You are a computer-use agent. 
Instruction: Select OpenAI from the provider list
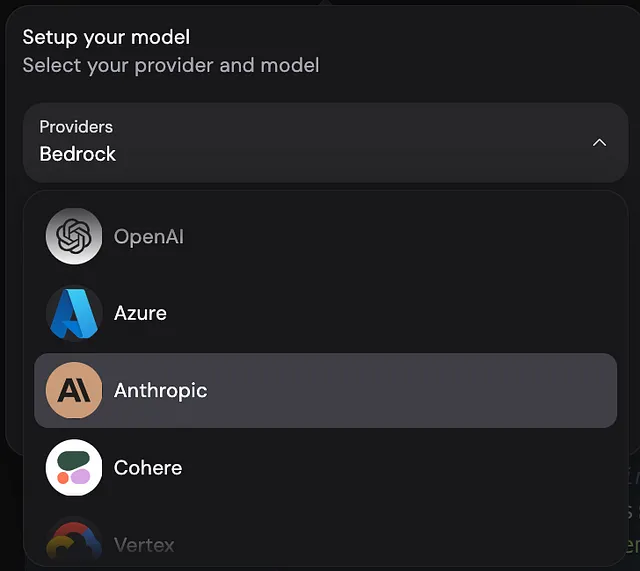(325, 236)
